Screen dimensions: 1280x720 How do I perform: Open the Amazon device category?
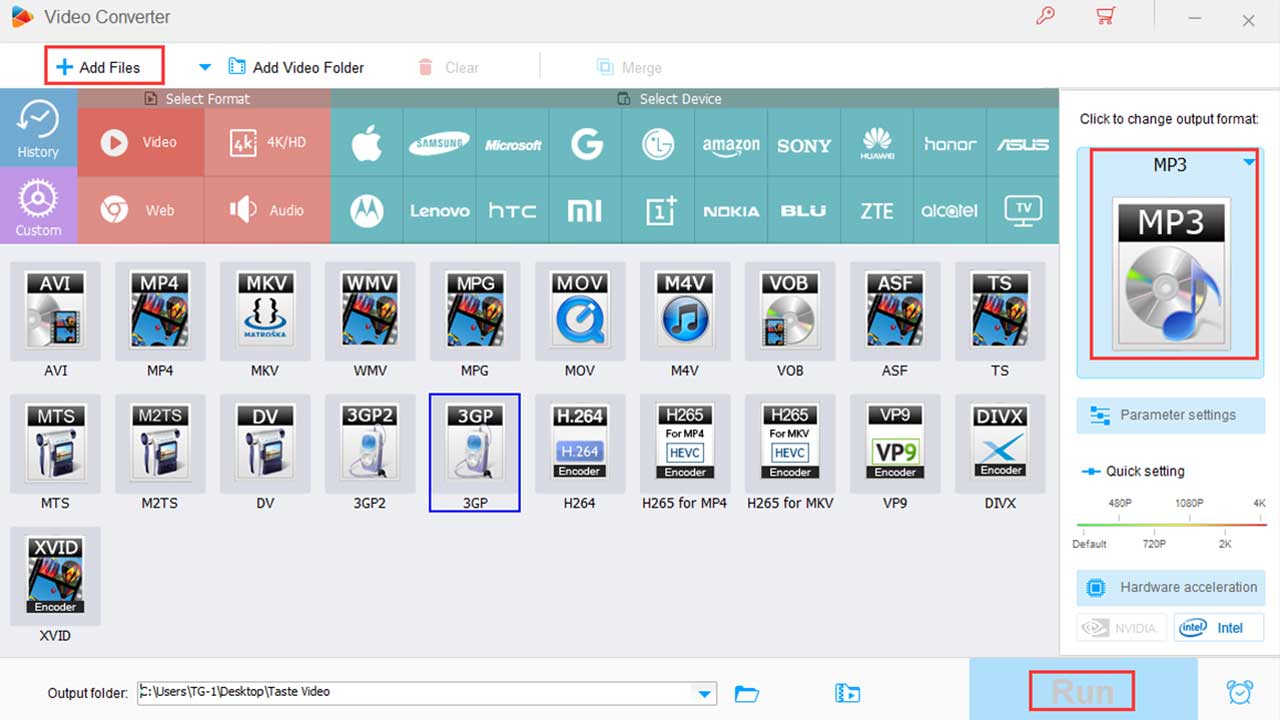click(731, 143)
